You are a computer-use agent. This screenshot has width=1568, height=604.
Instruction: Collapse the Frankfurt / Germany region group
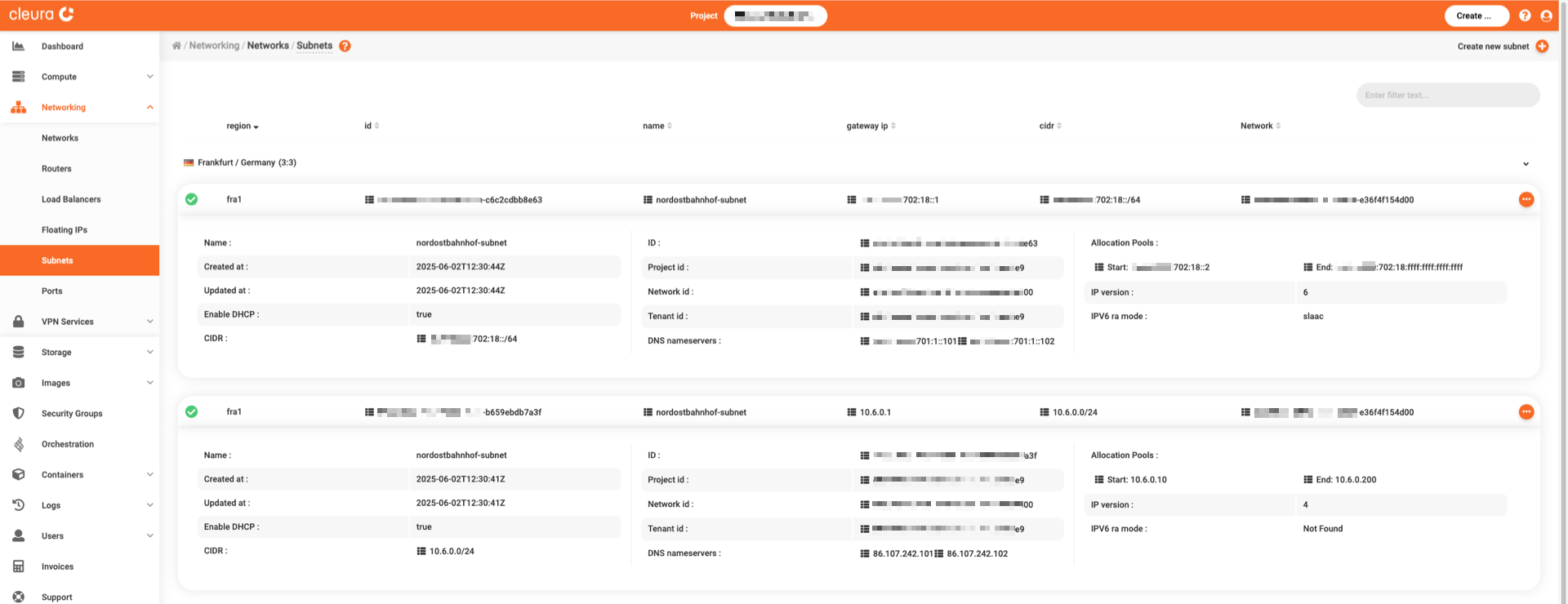pyautogui.click(x=1525, y=164)
